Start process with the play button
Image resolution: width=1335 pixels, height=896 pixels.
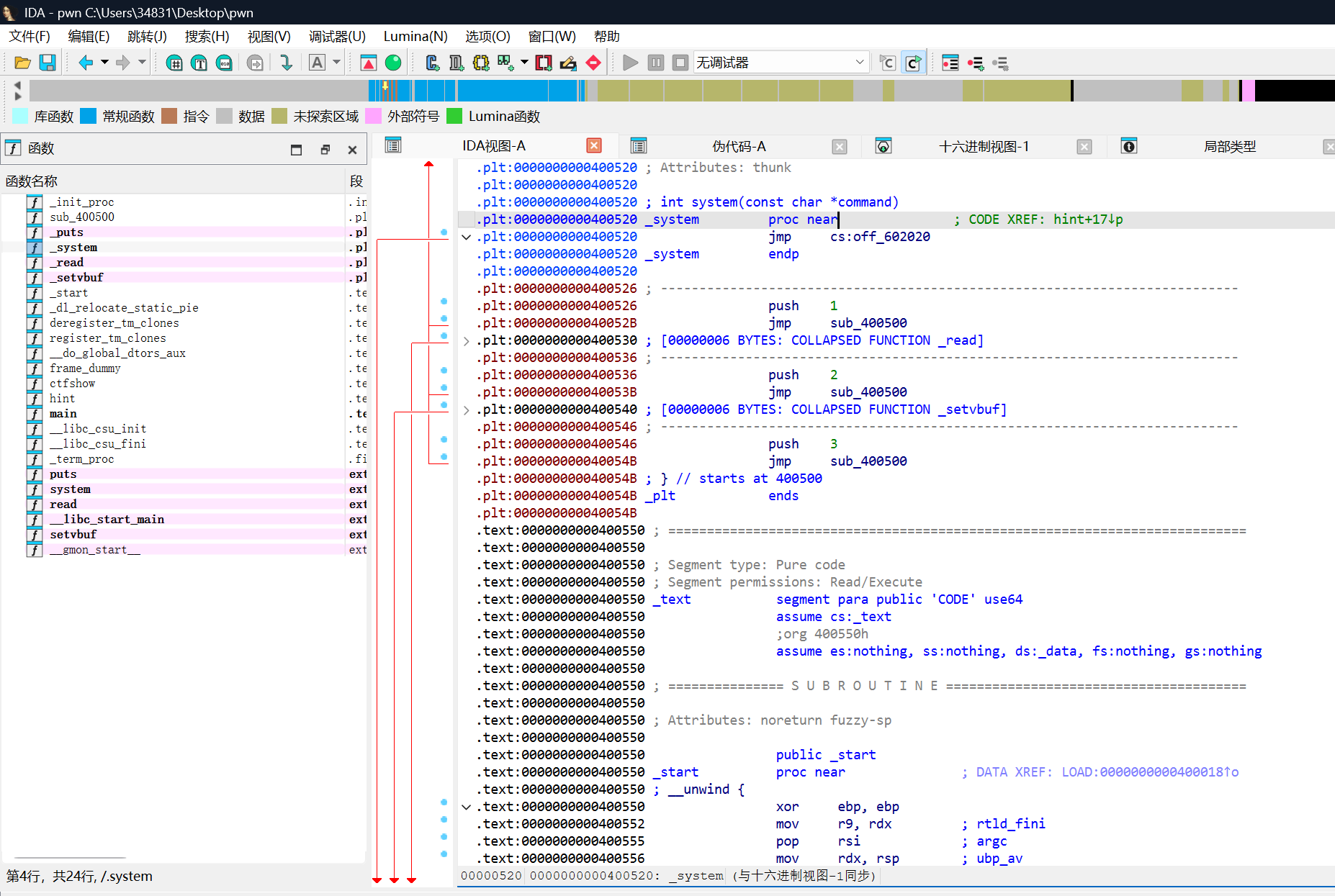(630, 63)
